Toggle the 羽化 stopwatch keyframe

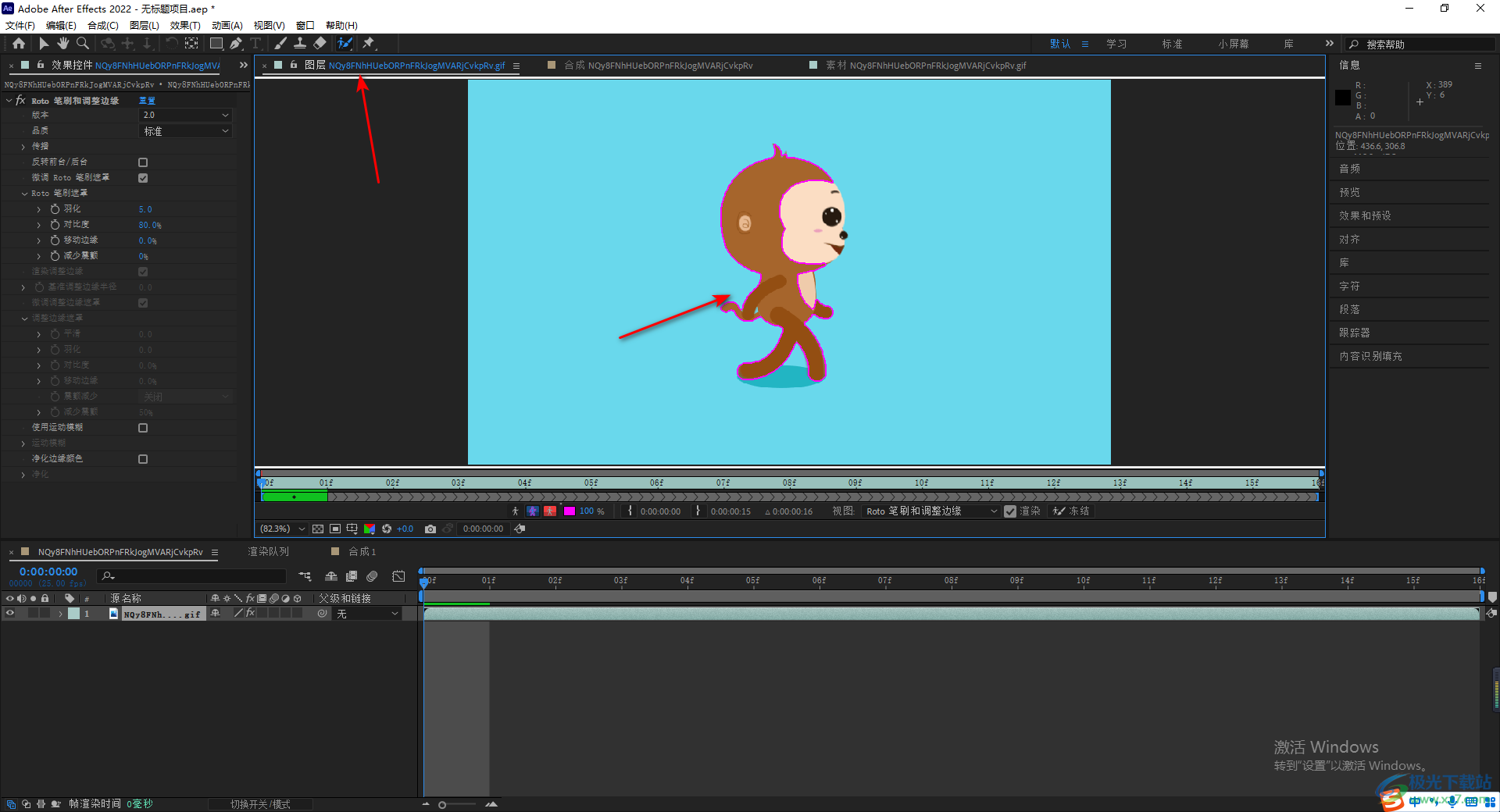point(55,209)
